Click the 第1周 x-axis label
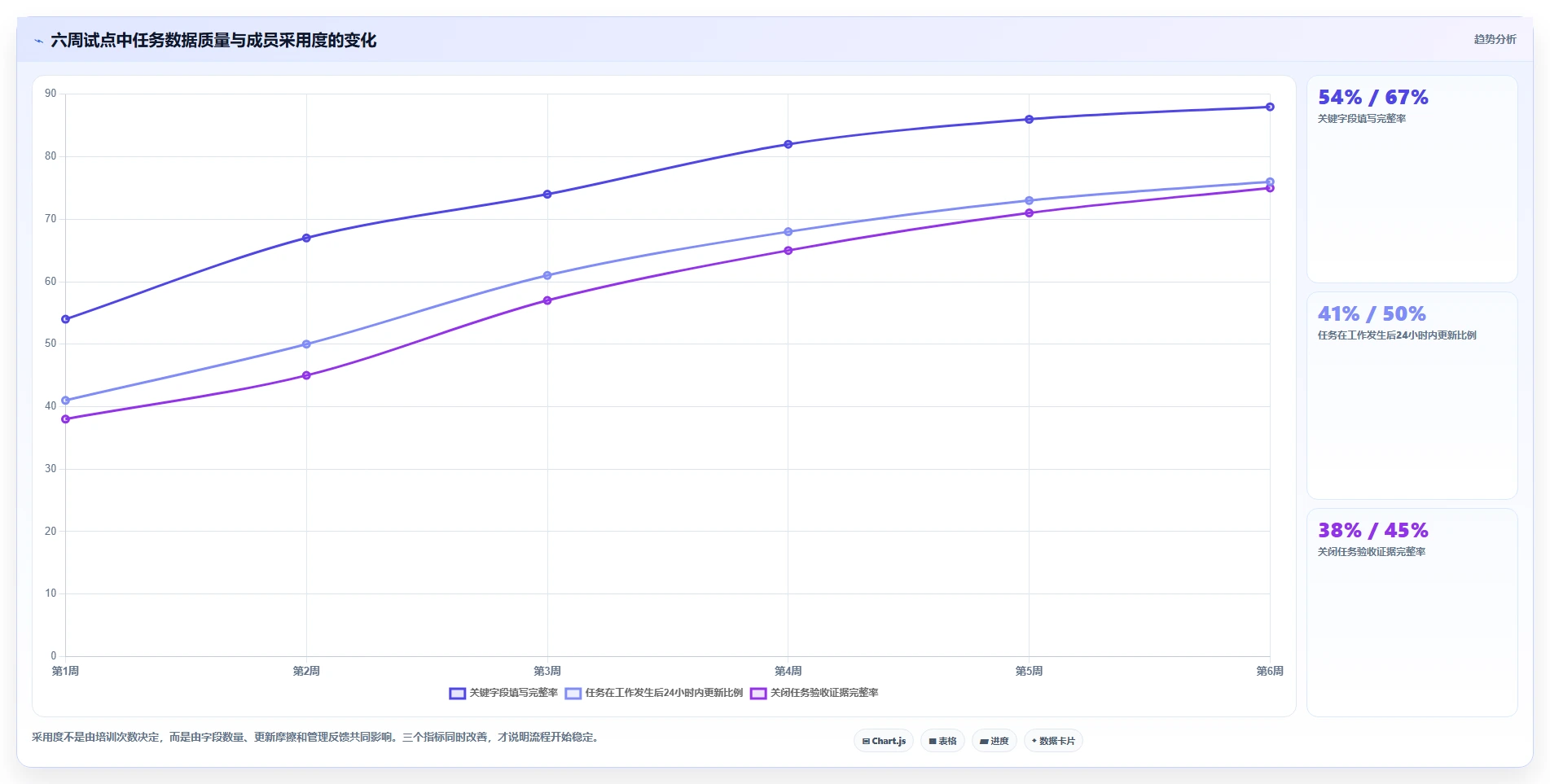 (66, 671)
